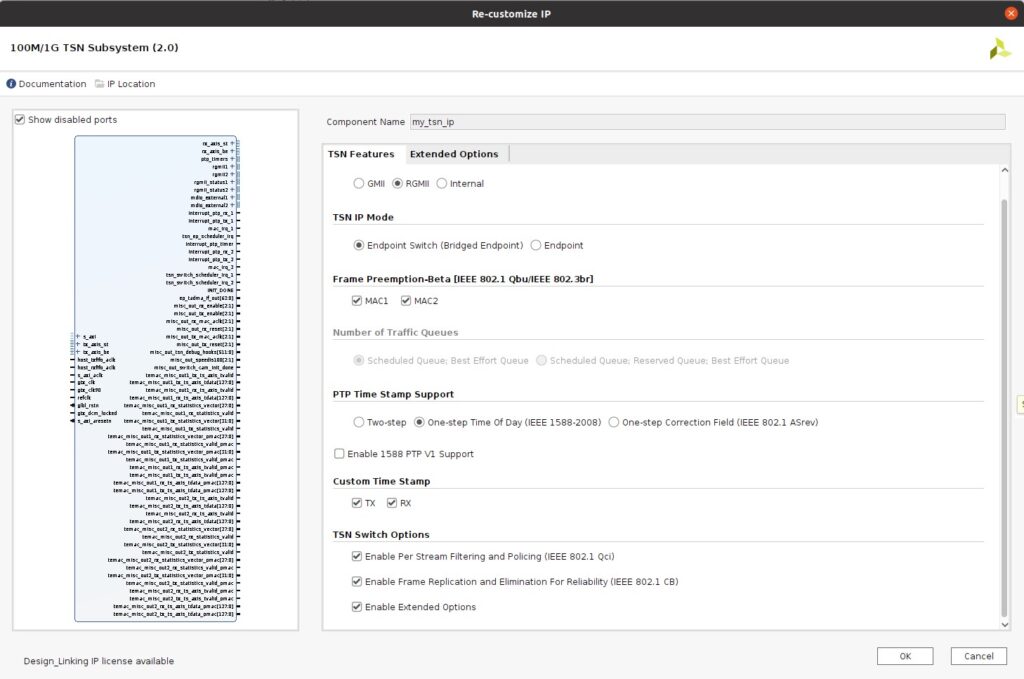Close the Re-customize IP dialog
The image size is (1024, 679).
pyautogui.click(x=1010, y=13)
